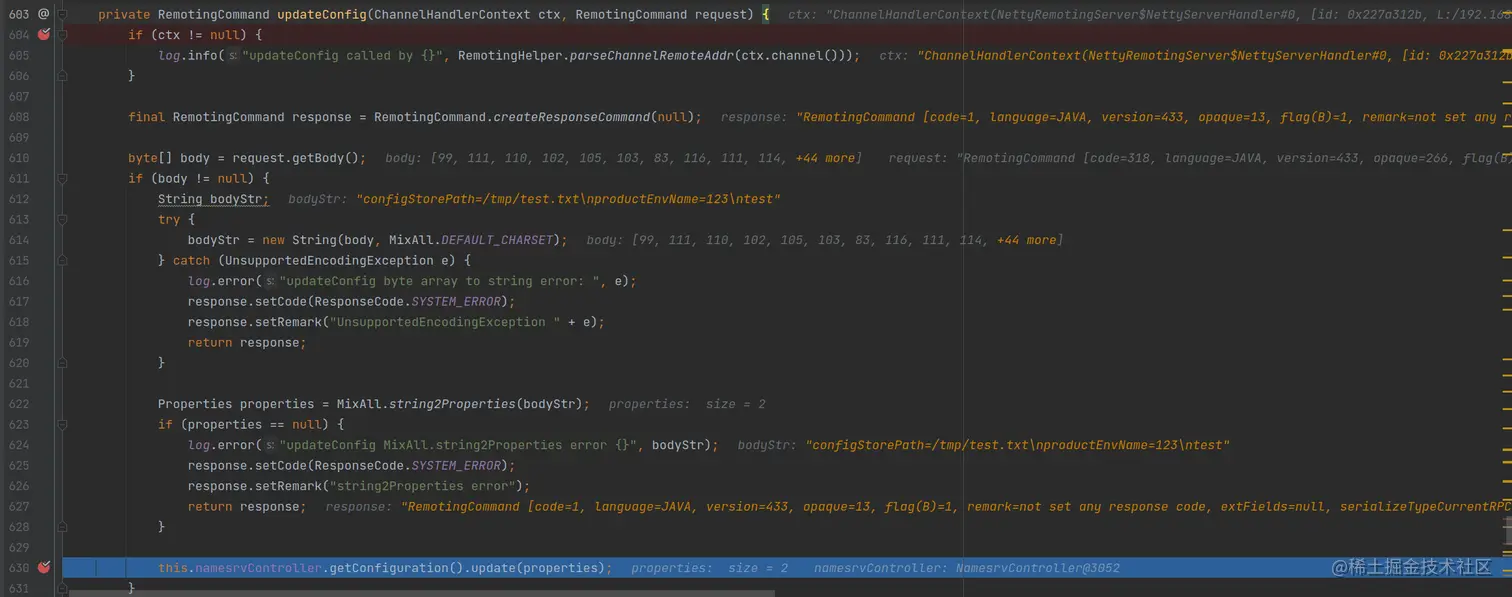Collapse the updateConfig method at line 603
1512x597 pixels.
(x=62, y=14)
